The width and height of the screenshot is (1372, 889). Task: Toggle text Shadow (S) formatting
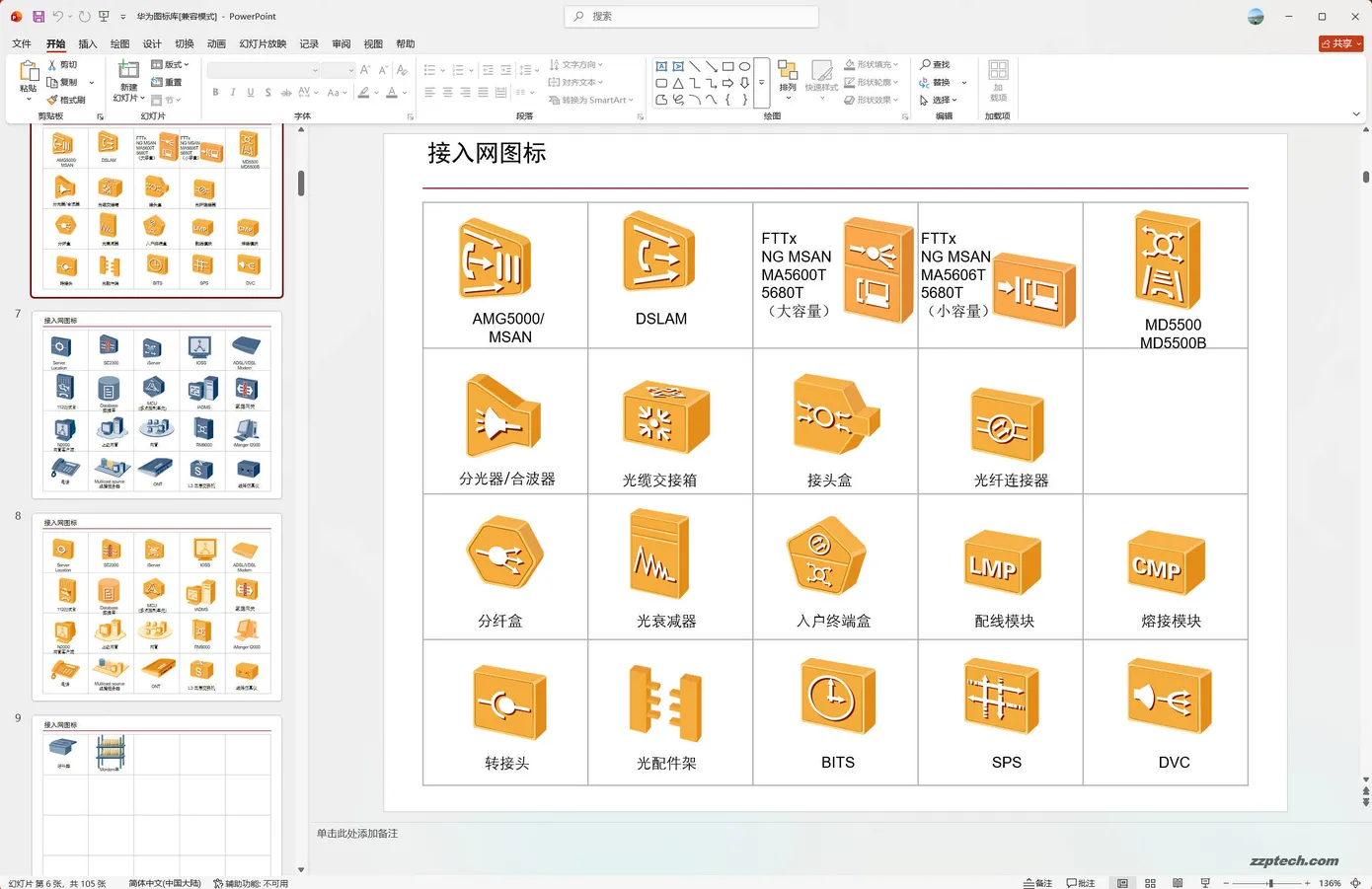pos(267,93)
